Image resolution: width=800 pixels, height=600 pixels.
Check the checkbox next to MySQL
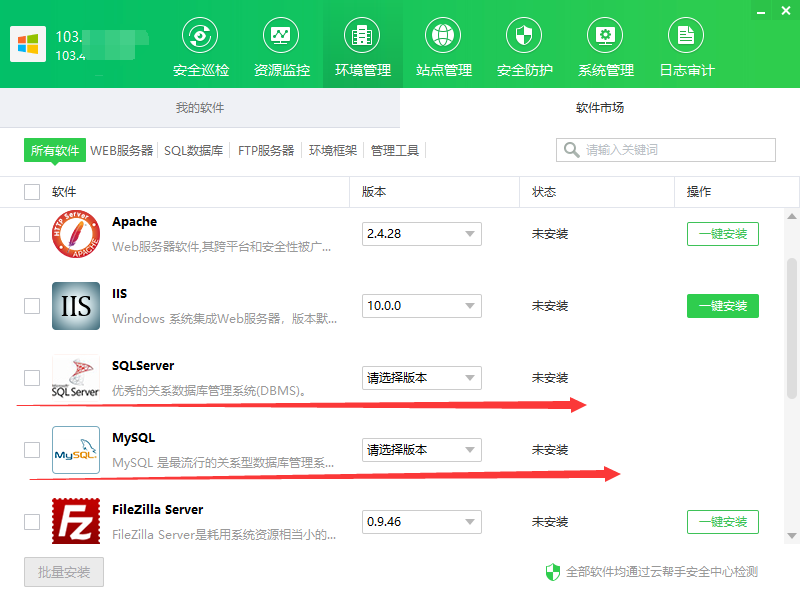coord(31,450)
